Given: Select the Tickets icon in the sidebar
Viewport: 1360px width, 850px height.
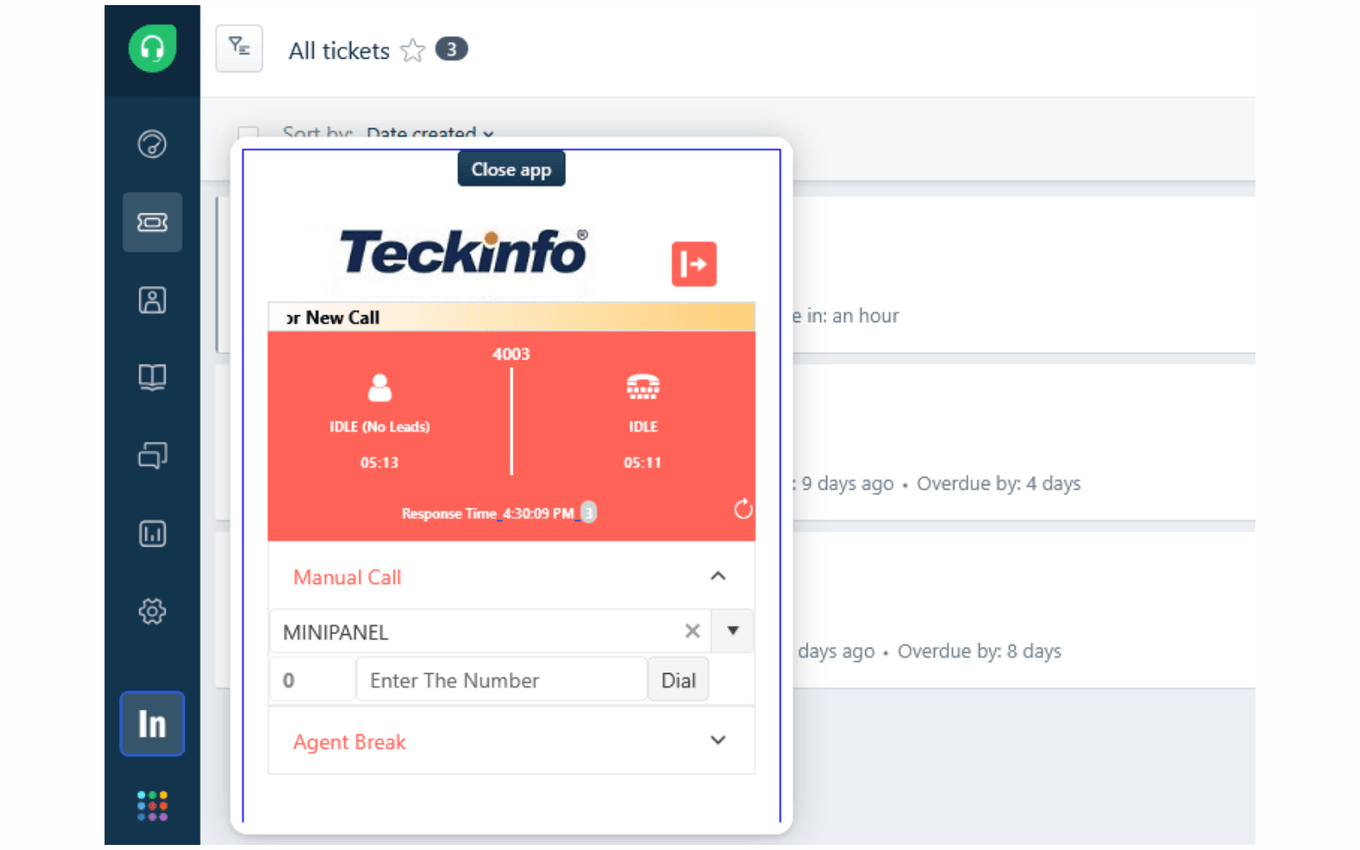Looking at the screenshot, I should click(x=152, y=222).
